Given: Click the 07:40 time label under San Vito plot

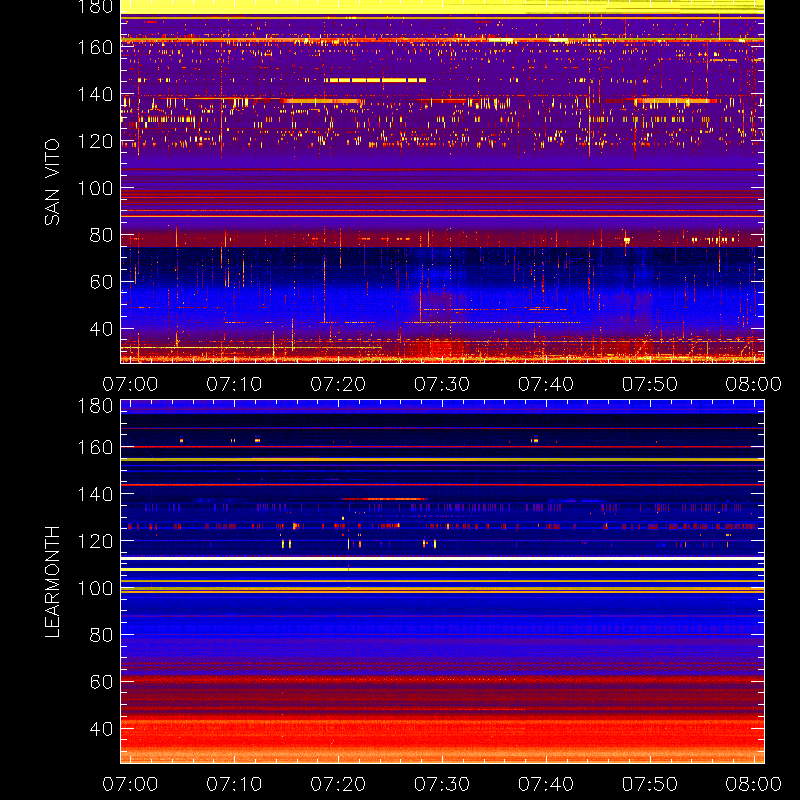Looking at the screenshot, I should click(x=546, y=384).
